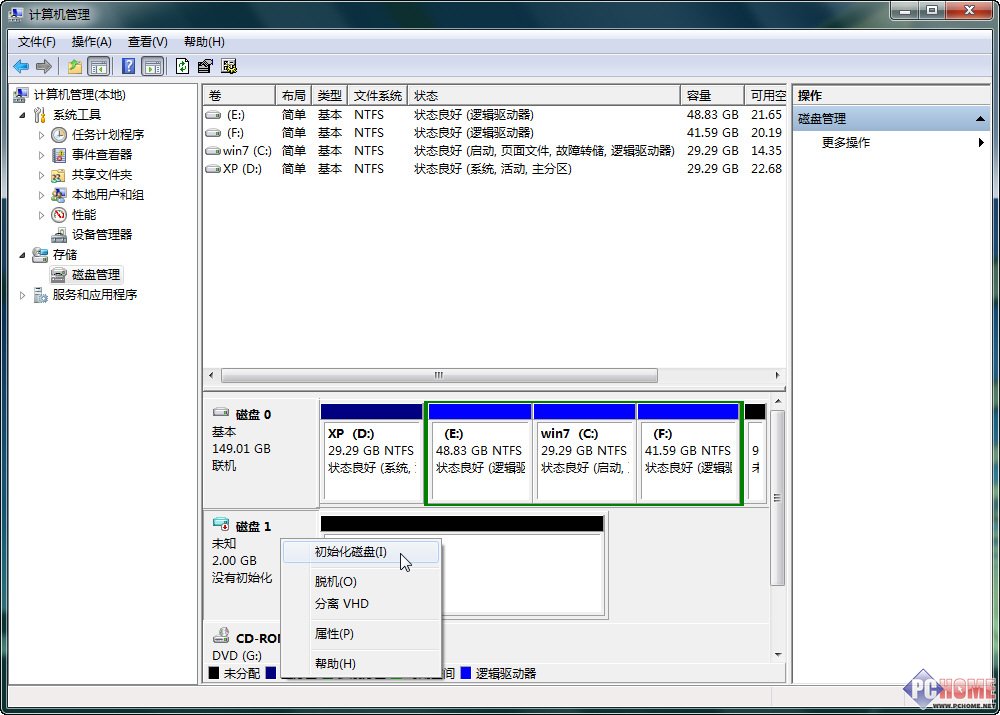Sort by the 布局 column header
The image size is (1000, 715).
point(293,96)
